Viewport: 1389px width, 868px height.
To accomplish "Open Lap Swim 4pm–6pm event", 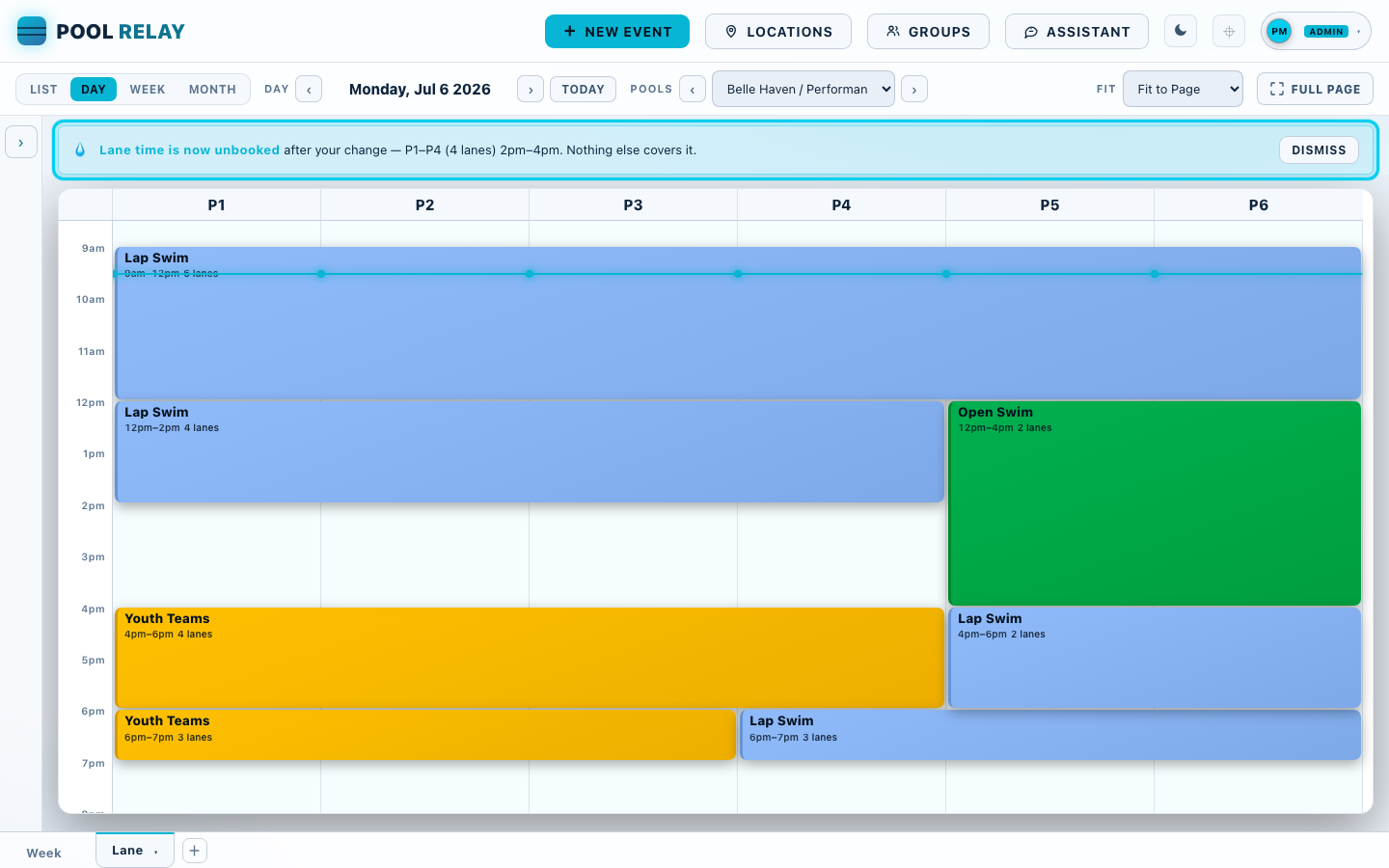I will point(1155,658).
